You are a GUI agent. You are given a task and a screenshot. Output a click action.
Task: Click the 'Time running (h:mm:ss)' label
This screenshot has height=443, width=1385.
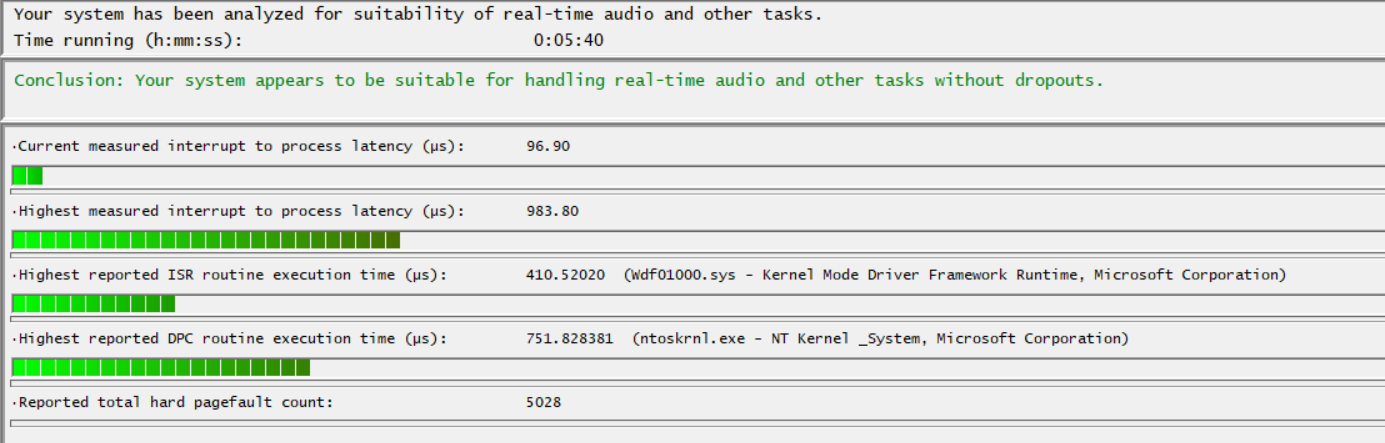pos(128,40)
